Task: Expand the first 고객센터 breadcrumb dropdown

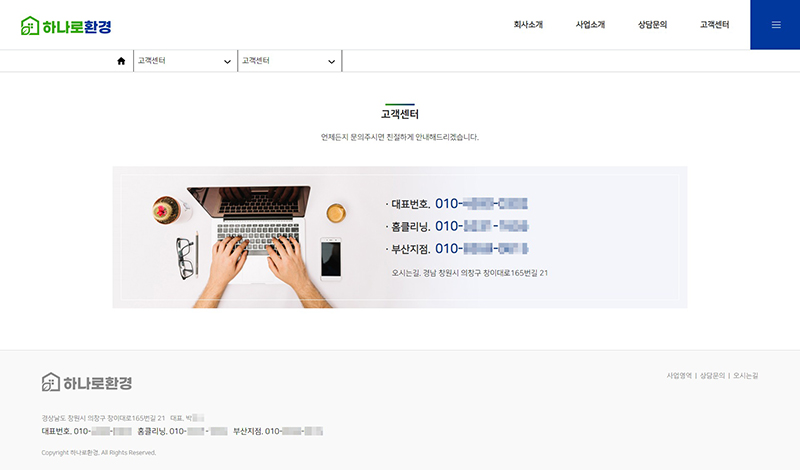Action: 185,61
